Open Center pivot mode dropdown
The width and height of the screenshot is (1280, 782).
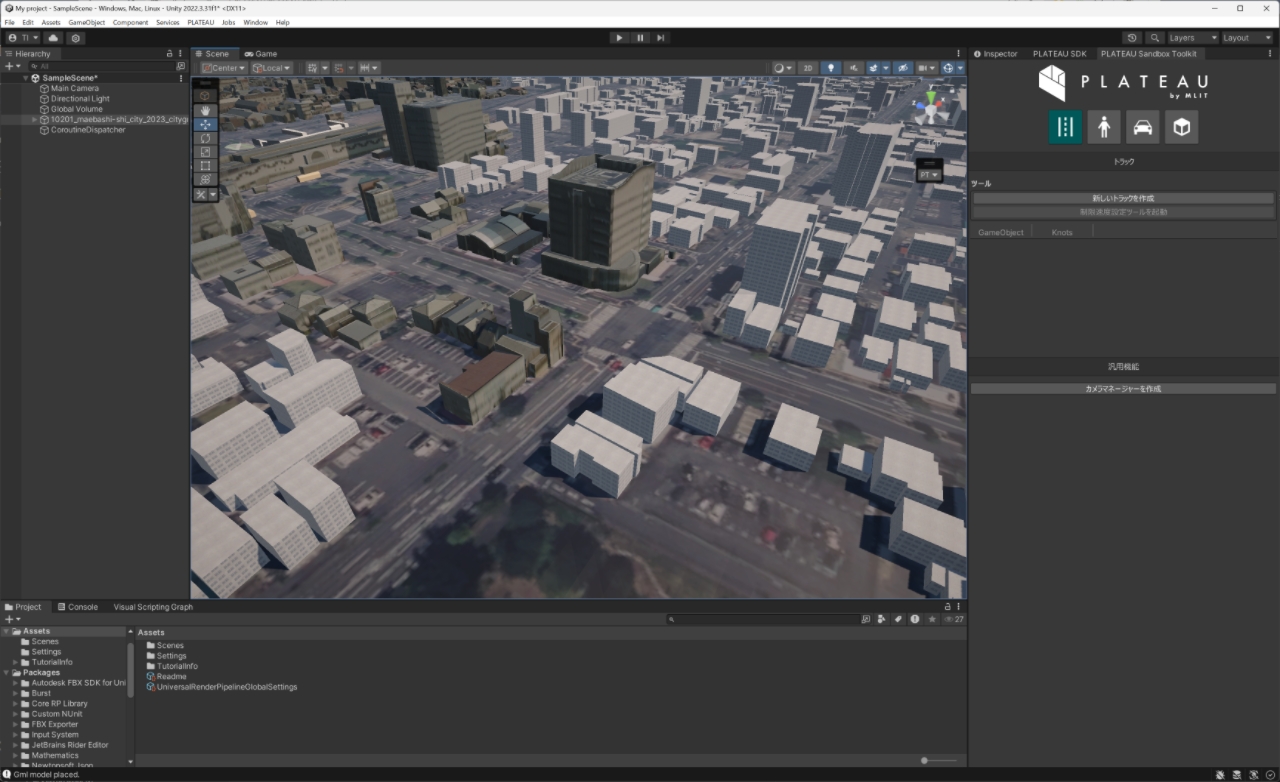224,68
